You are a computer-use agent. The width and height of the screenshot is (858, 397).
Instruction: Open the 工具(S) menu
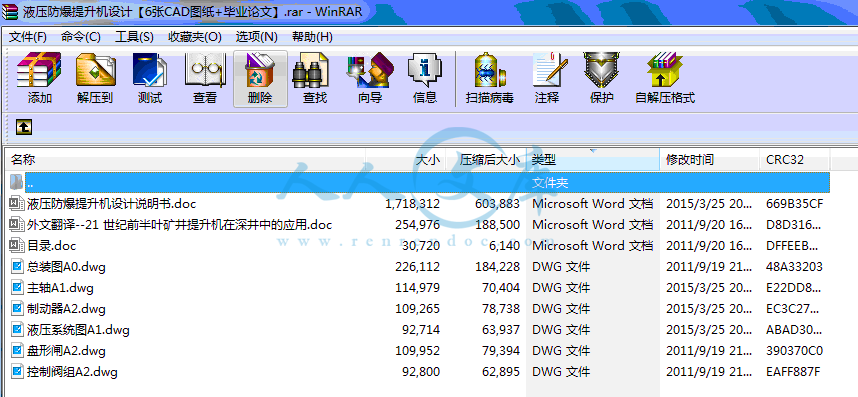pyautogui.click(x=134, y=37)
